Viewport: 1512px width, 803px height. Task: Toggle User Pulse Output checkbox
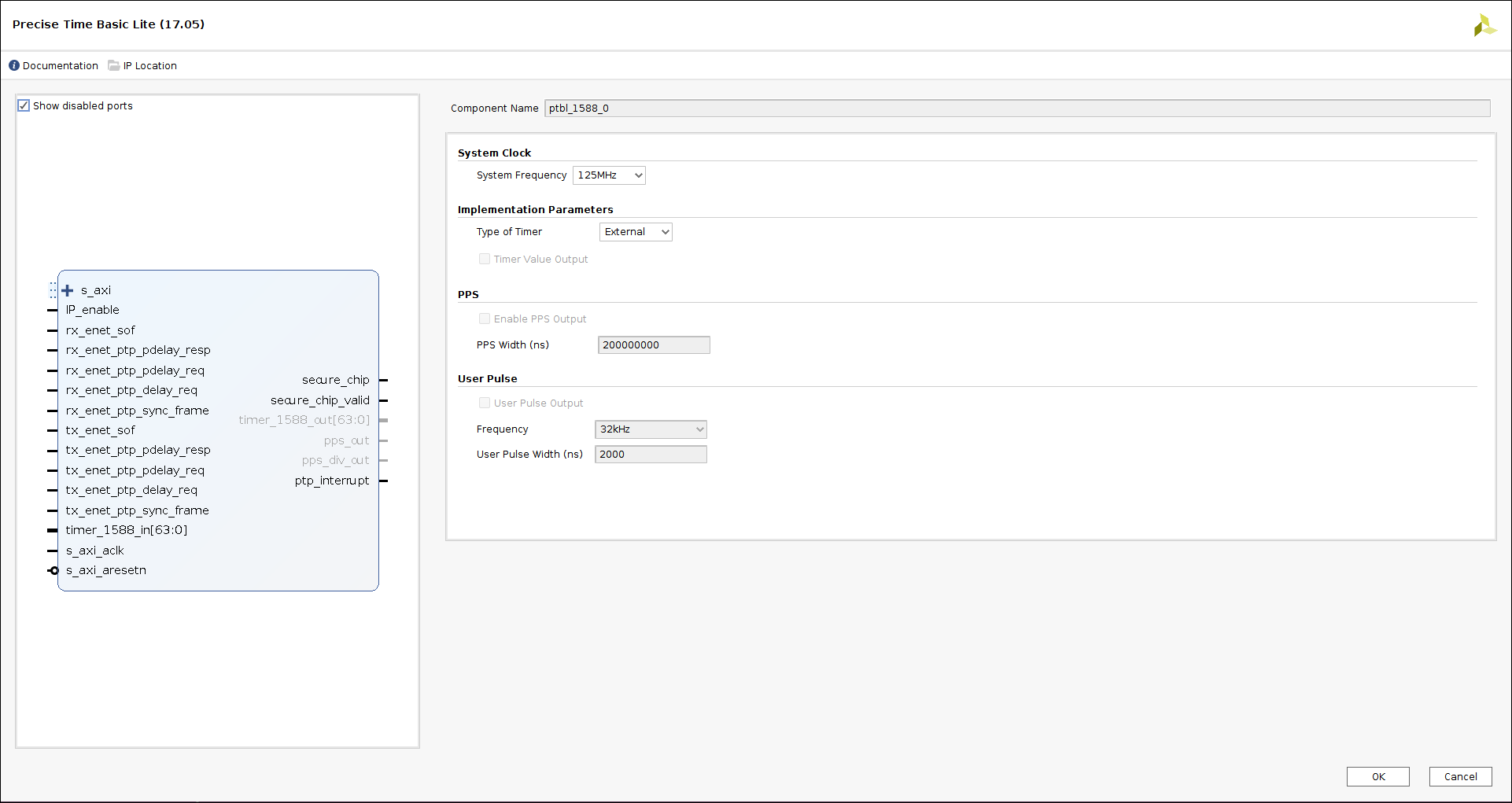[x=485, y=403]
